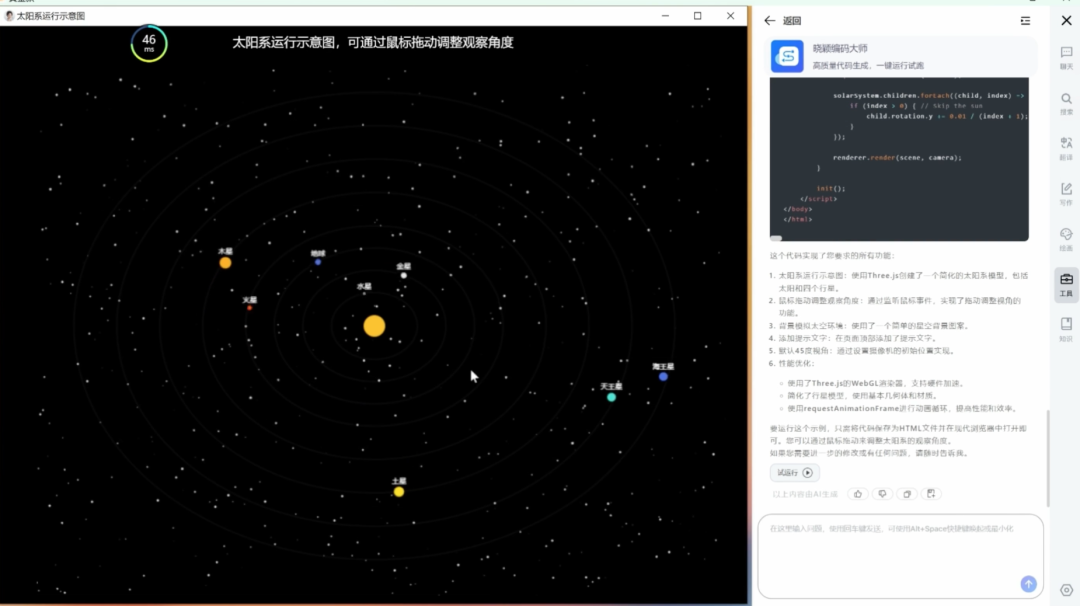Select the 工具 (Tools) sidebar icon
Viewport: 1080px width, 606px height.
point(1066,284)
